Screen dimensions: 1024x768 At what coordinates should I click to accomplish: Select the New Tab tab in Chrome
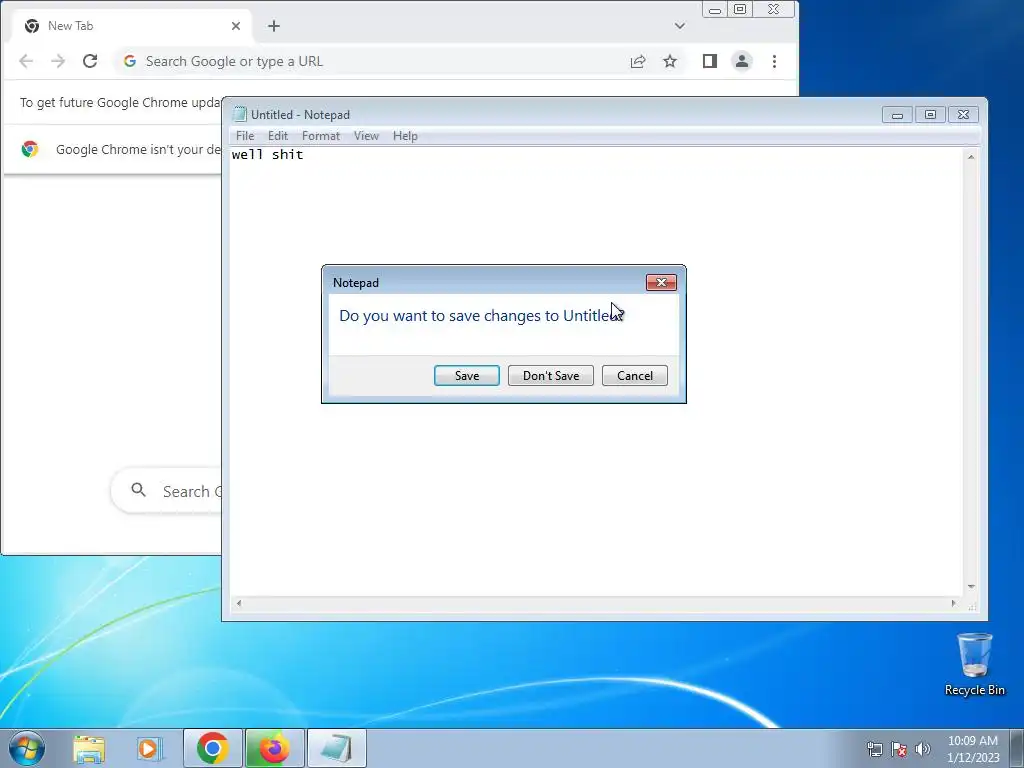[131, 26]
